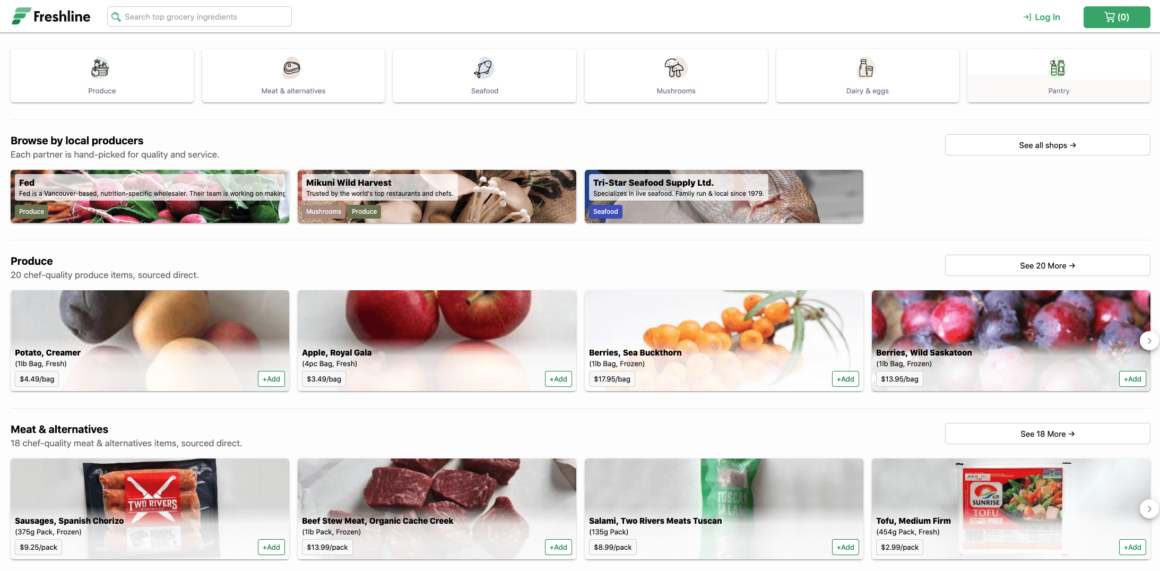
Task: Focus the grocery ingredients search field
Action: pyautogui.click(x=199, y=16)
